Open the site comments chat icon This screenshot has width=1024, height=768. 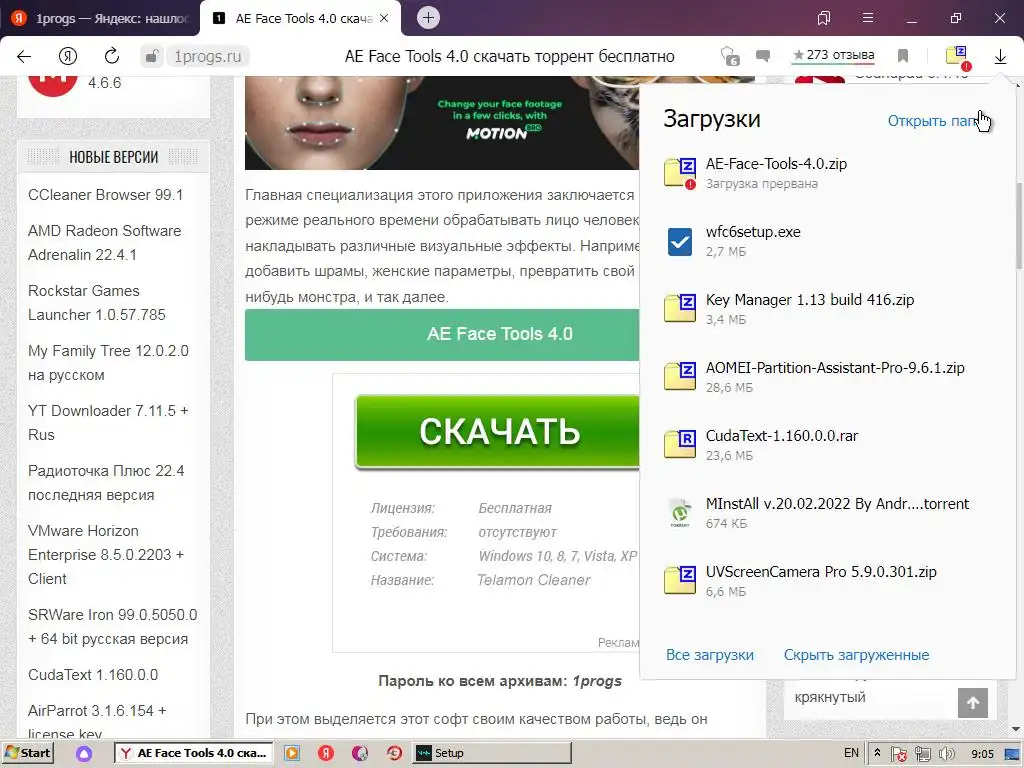[762, 56]
